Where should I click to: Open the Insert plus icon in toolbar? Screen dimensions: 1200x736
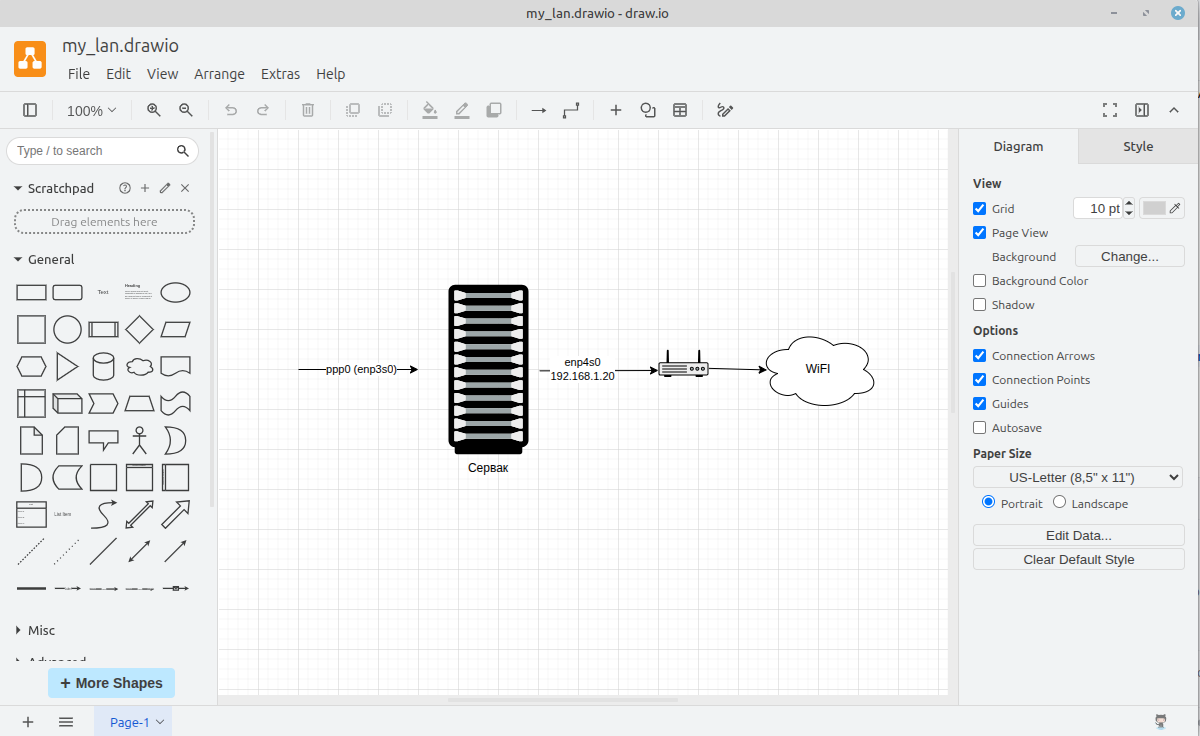pyautogui.click(x=616, y=110)
